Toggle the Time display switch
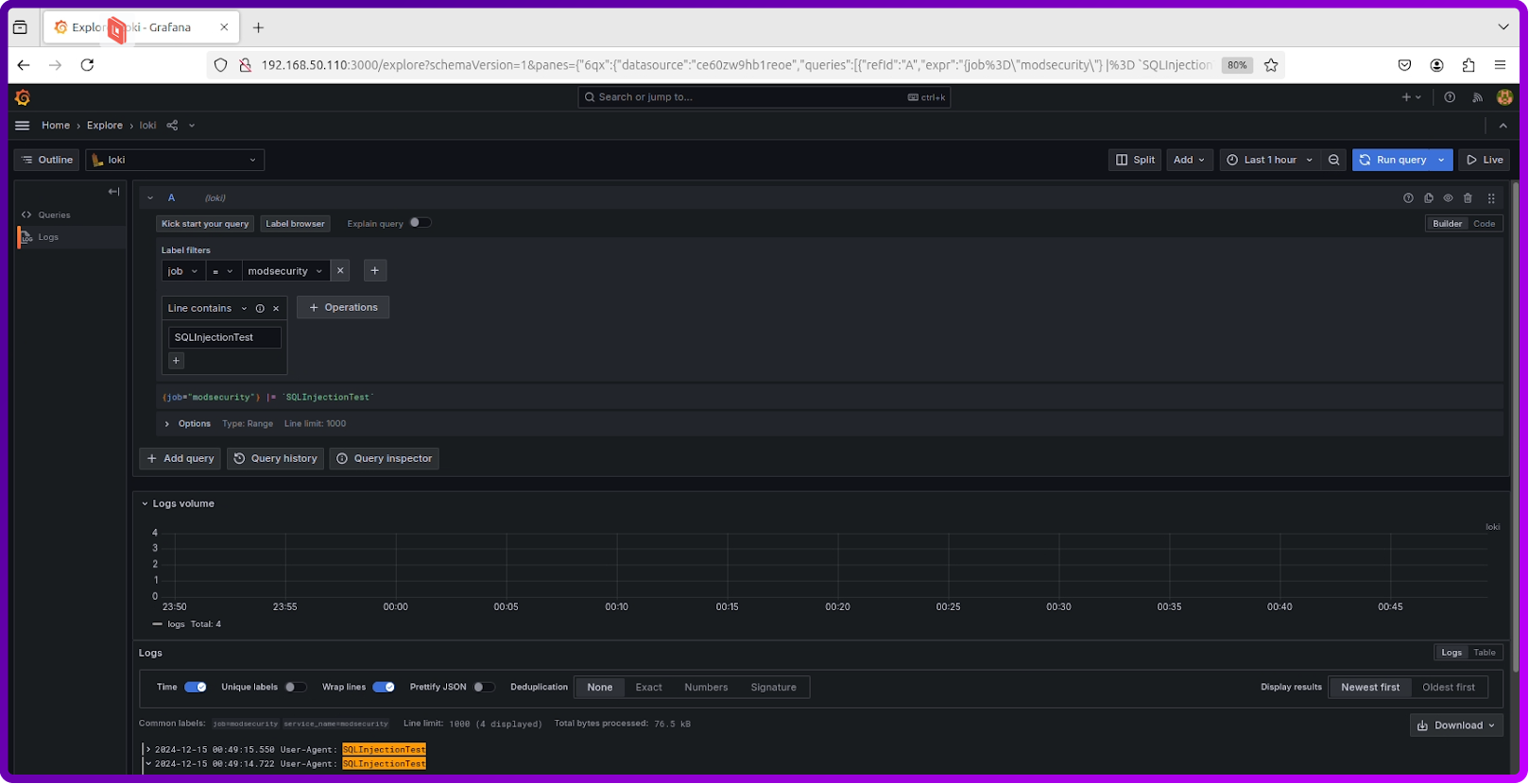 196,688
